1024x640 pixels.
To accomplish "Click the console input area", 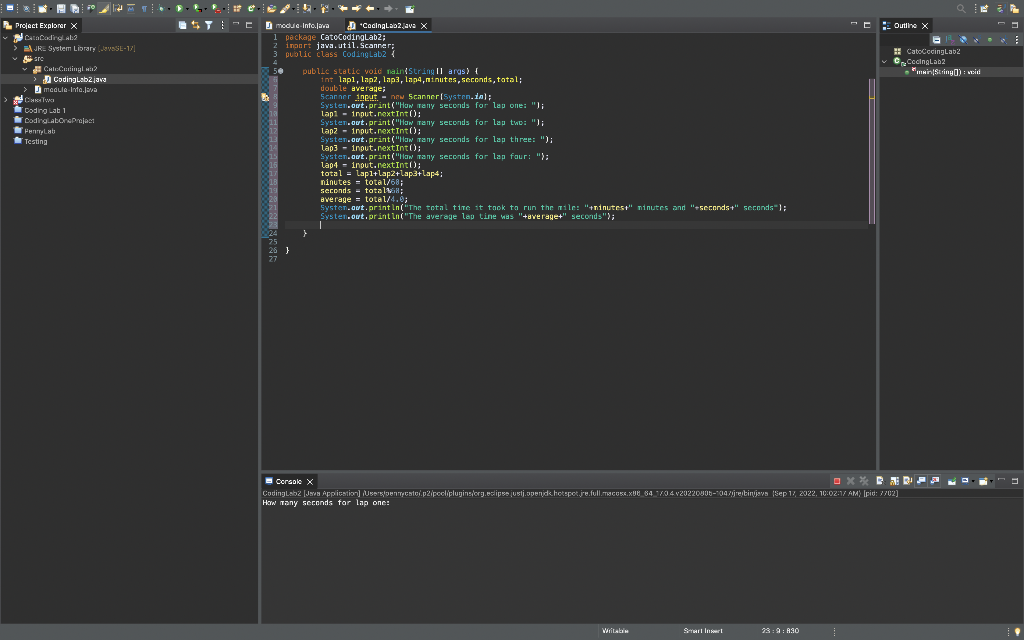I will point(642,562).
